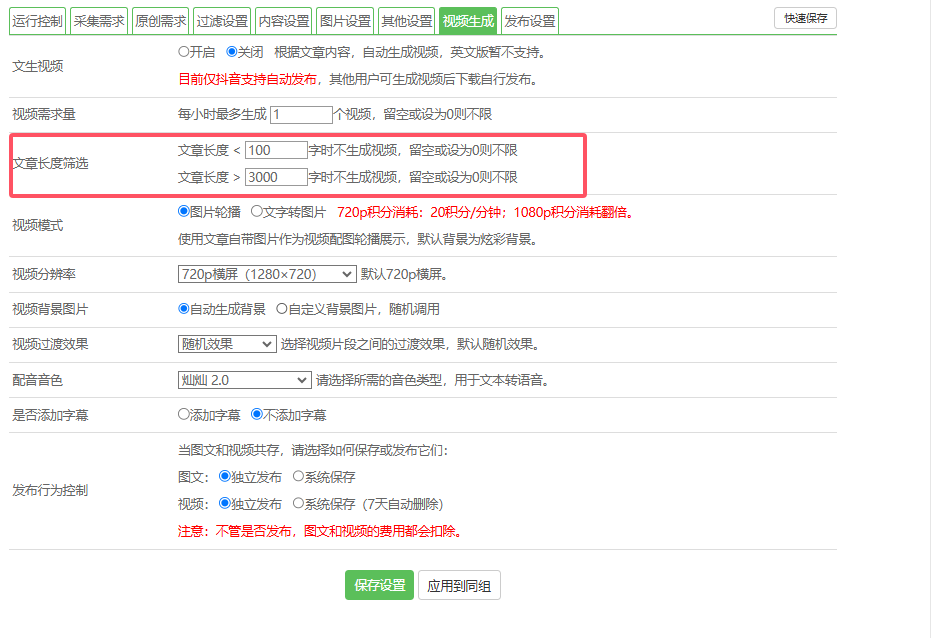Go to the 发布设置 tab
Screen dimensions: 931x638
point(529,21)
